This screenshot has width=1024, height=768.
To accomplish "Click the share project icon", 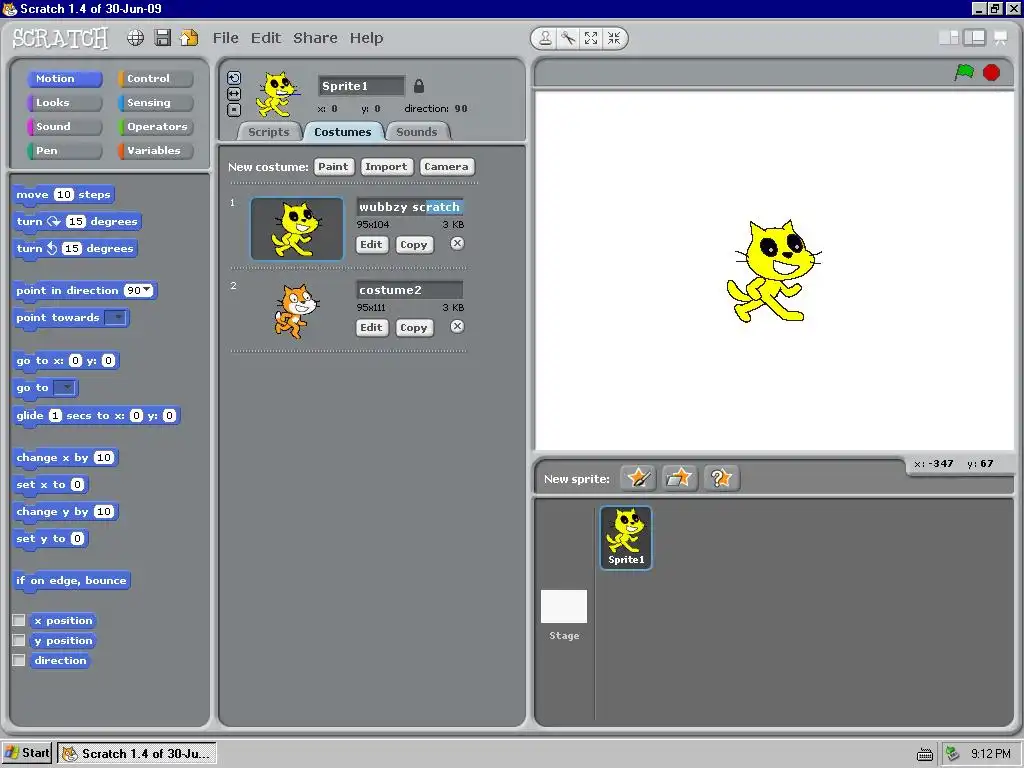I will pyautogui.click(x=189, y=38).
